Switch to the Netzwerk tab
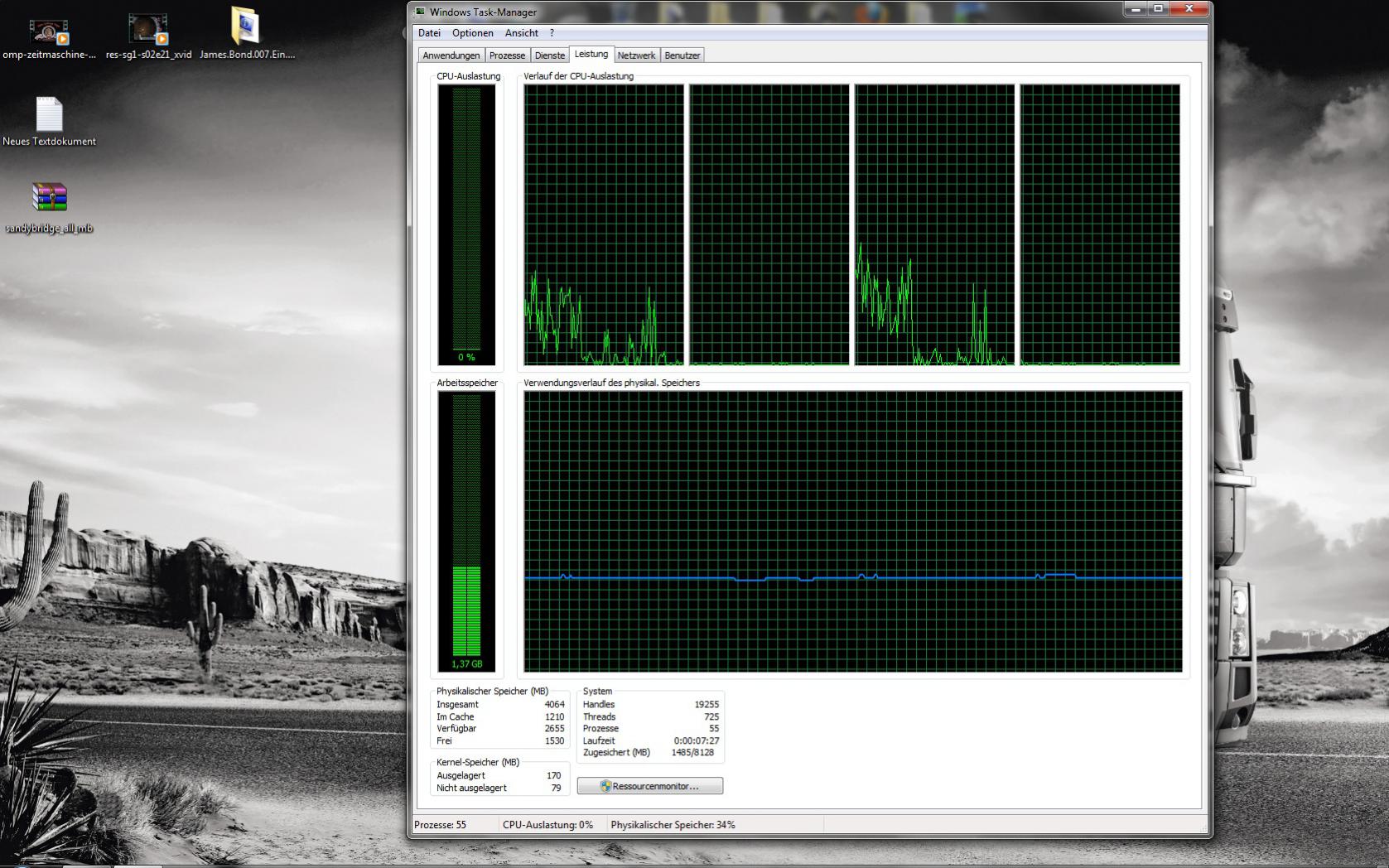The width and height of the screenshot is (1389, 868). (636, 55)
